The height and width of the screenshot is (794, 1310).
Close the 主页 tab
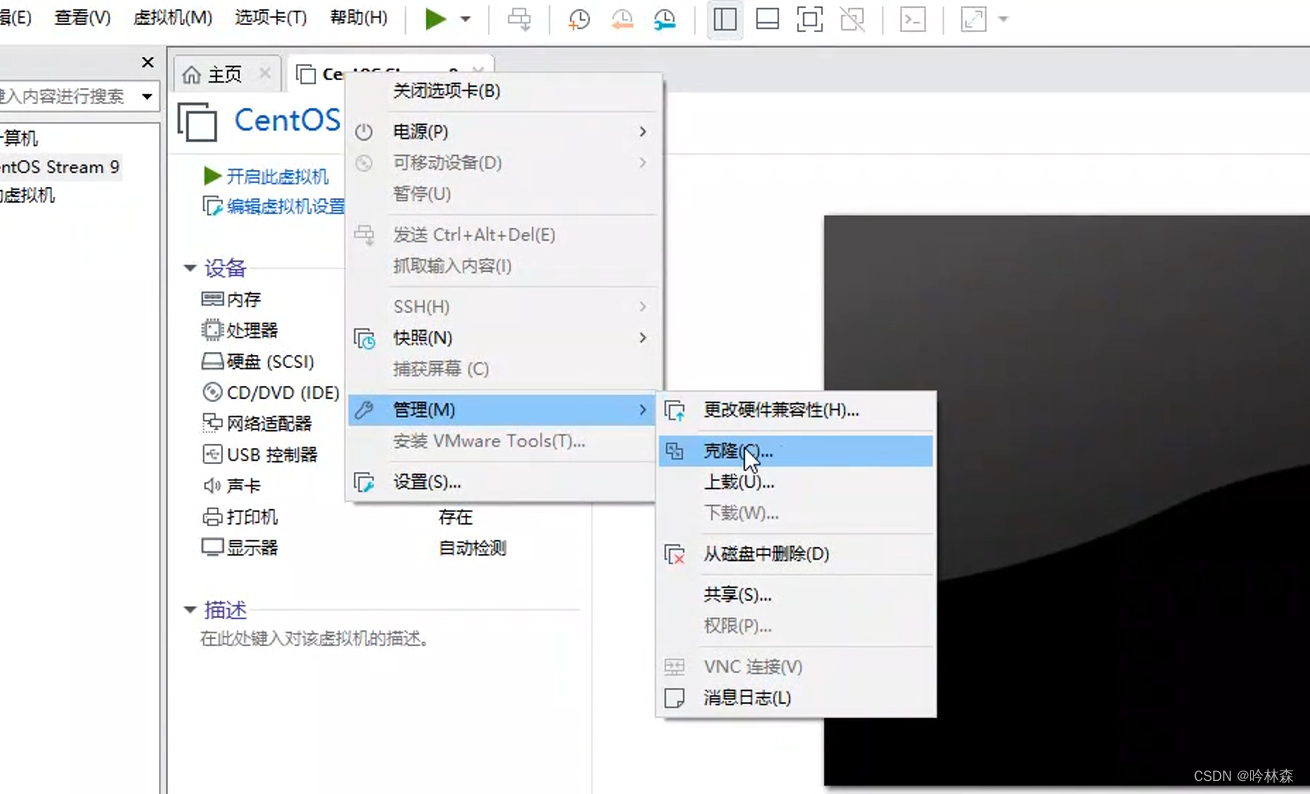[264, 73]
